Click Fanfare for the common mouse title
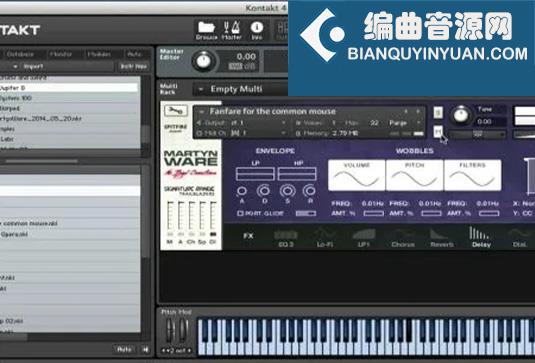 click(273, 111)
